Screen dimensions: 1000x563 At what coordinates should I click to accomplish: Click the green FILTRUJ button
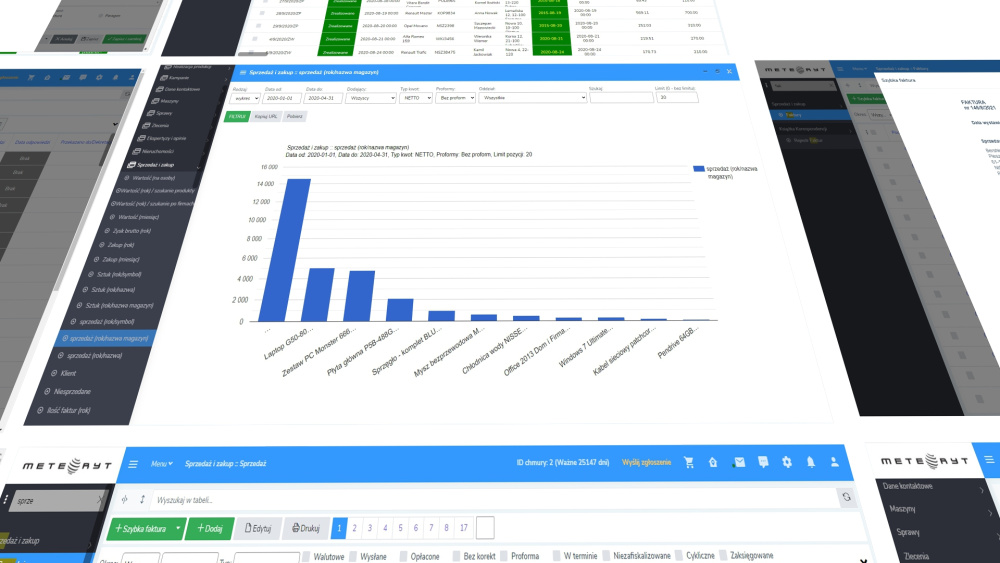[x=237, y=117]
